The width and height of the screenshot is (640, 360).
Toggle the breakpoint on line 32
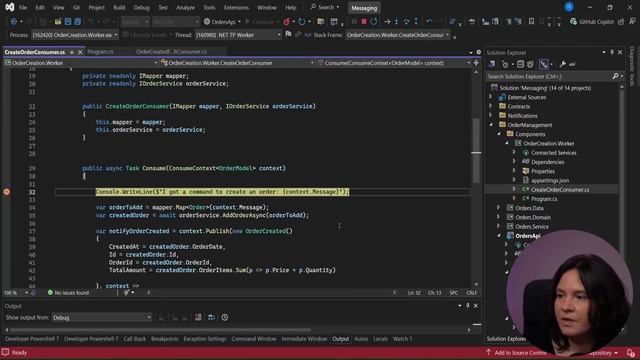(x=7, y=192)
